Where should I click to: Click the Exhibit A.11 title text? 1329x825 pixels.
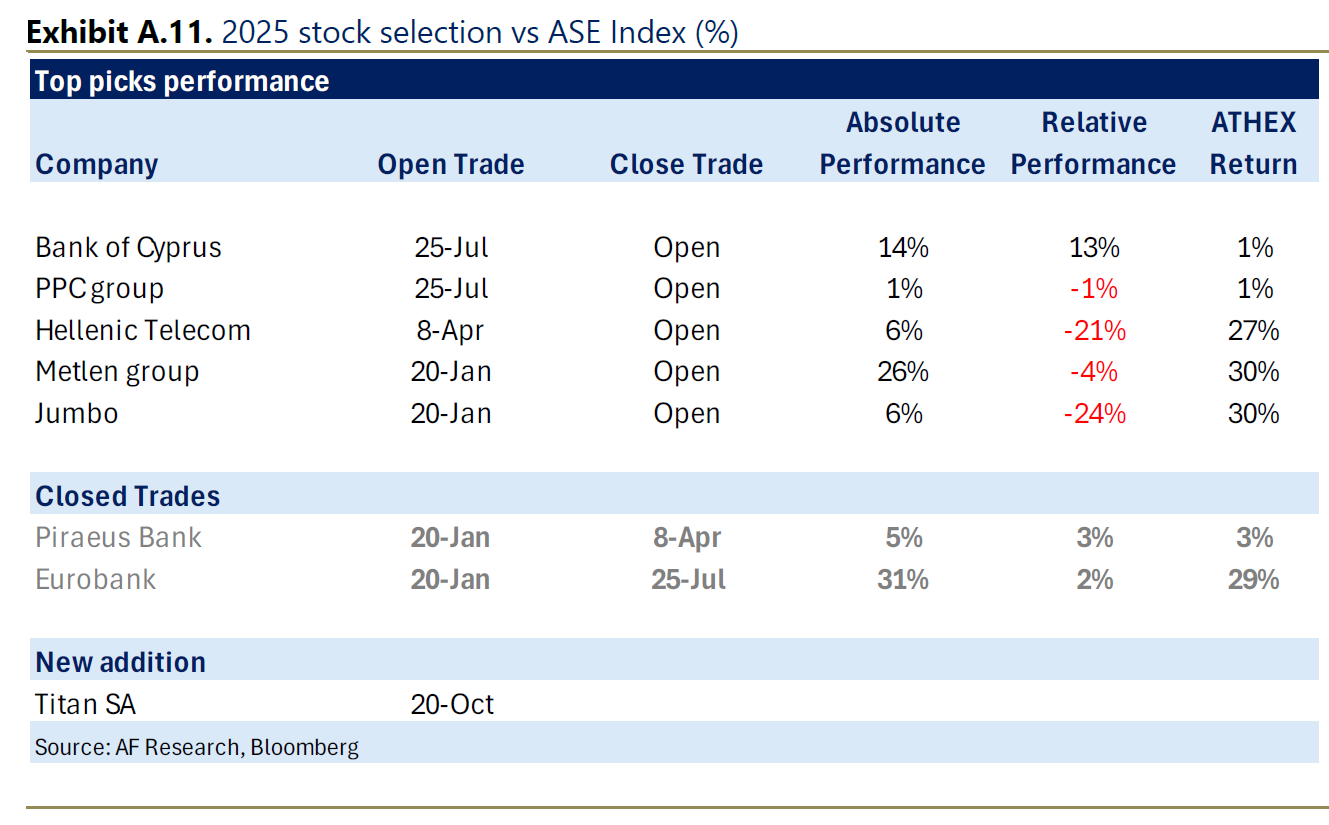[381, 32]
